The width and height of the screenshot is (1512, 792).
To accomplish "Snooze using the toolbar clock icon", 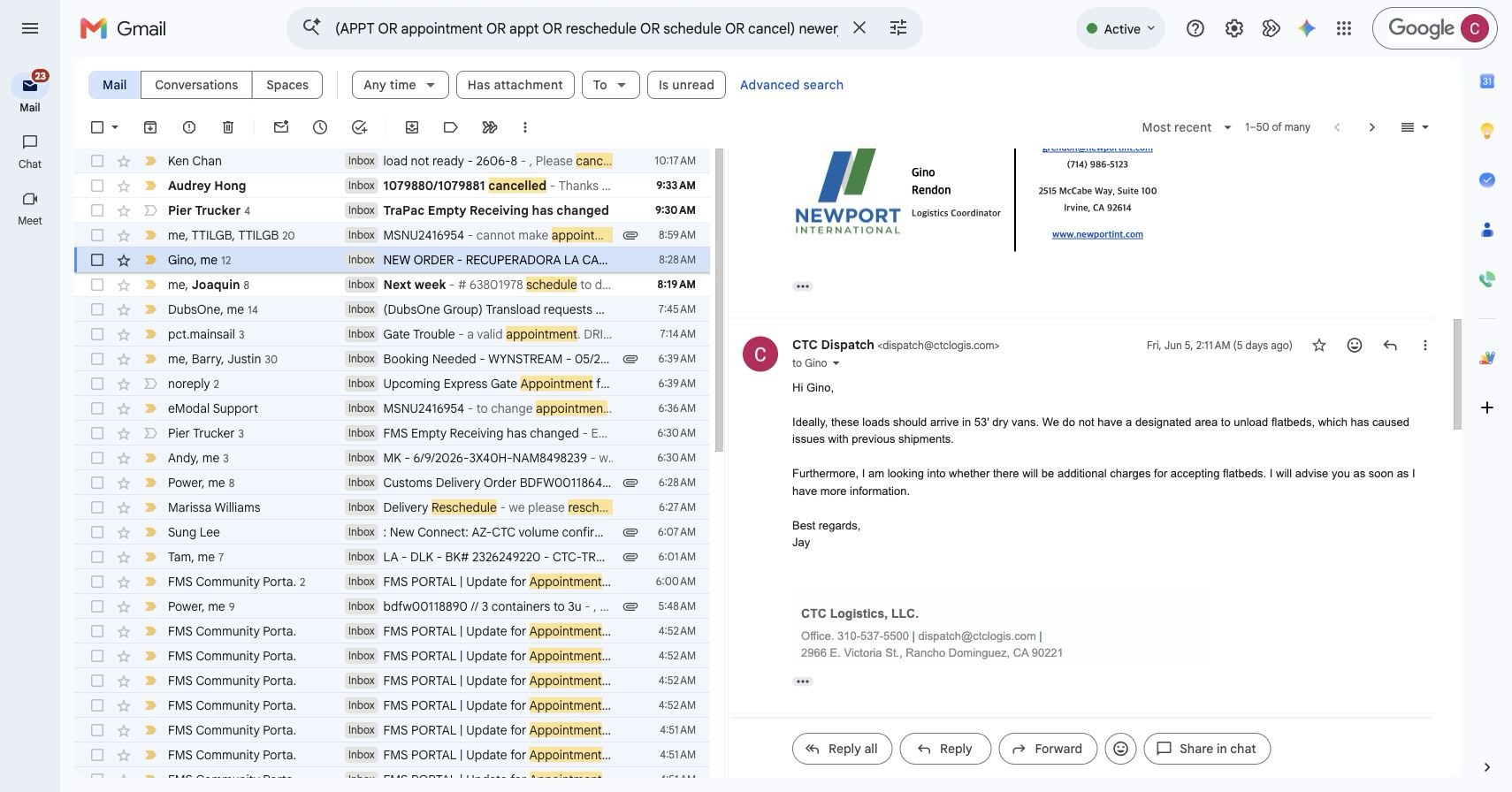I will coord(320,127).
